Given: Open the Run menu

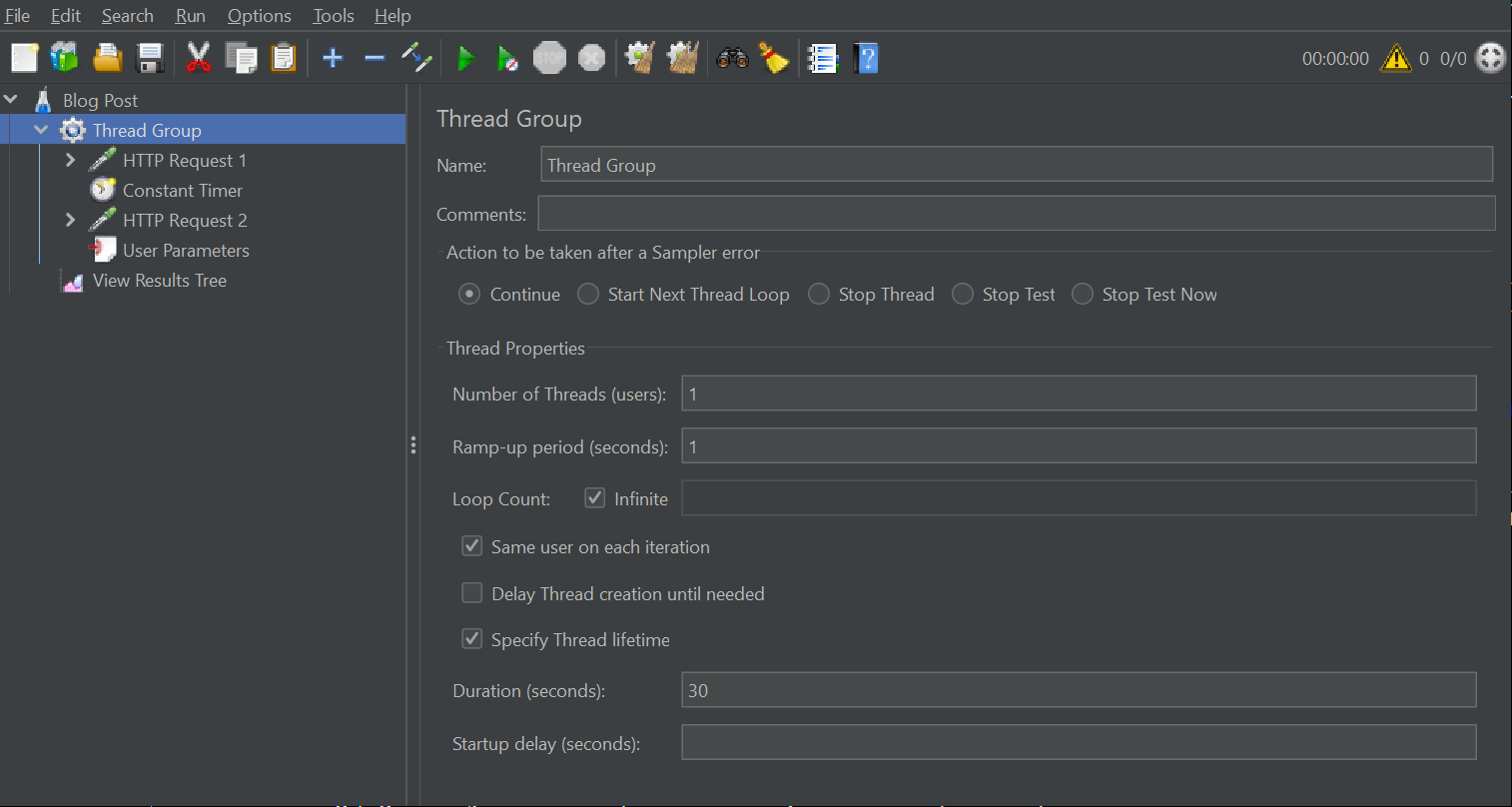Looking at the screenshot, I should tap(191, 16).
